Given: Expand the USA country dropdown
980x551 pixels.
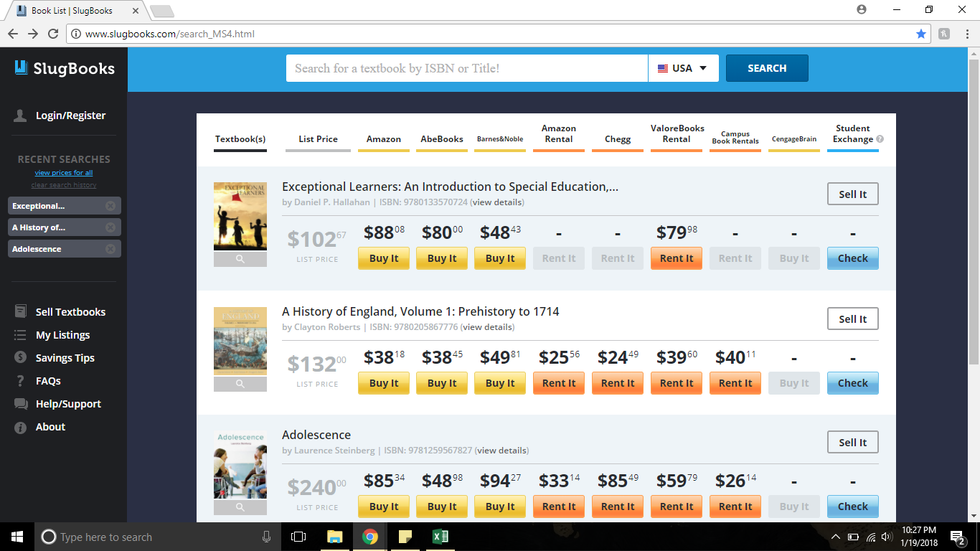Looking at the screenshot, I should (683, 68).
